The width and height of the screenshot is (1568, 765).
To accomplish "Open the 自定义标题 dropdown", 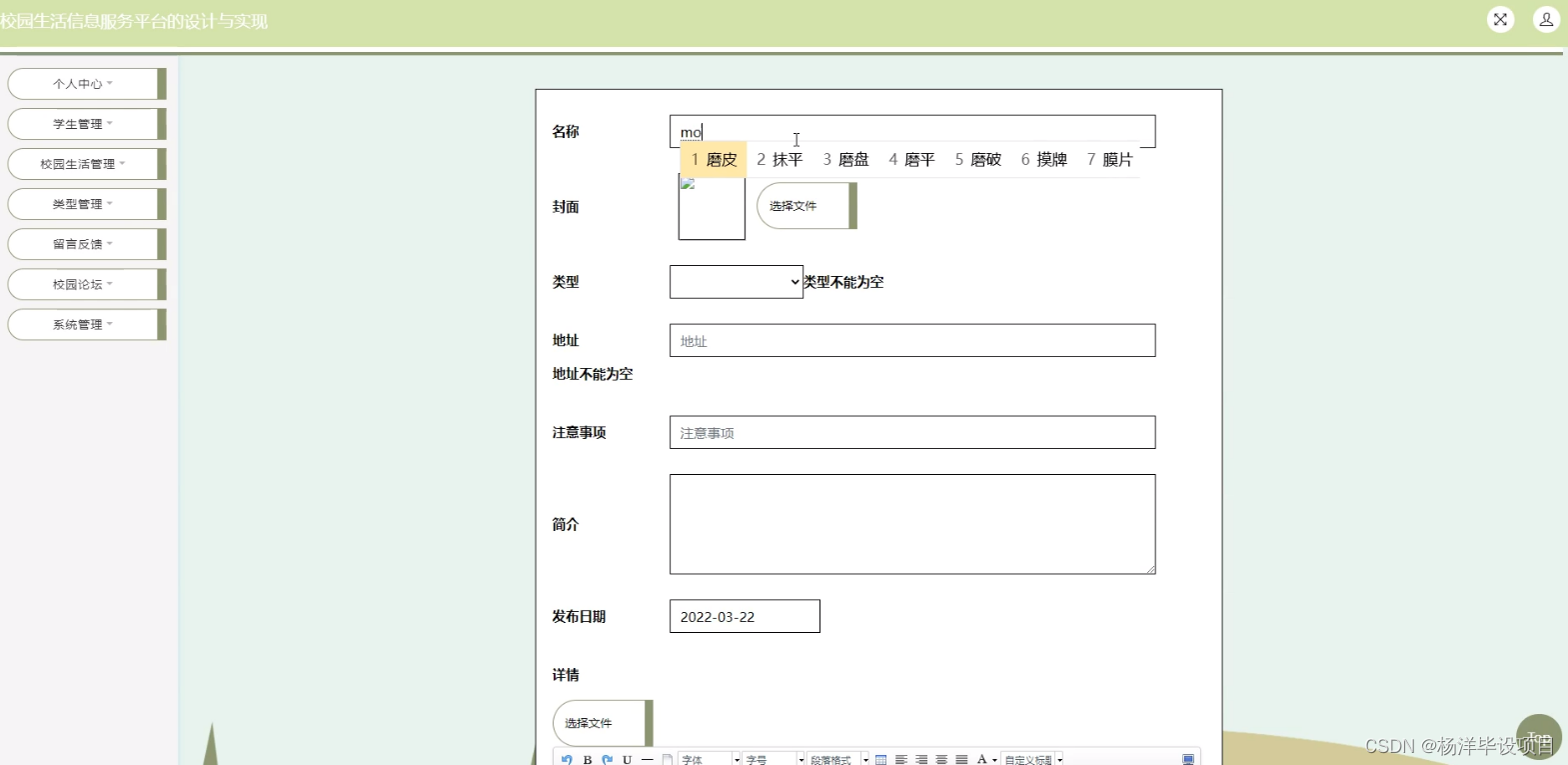I will [x=1032, y=760].
